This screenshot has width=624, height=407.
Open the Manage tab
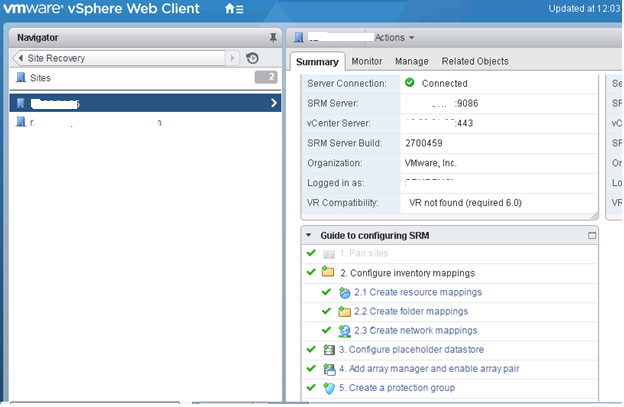411,61
